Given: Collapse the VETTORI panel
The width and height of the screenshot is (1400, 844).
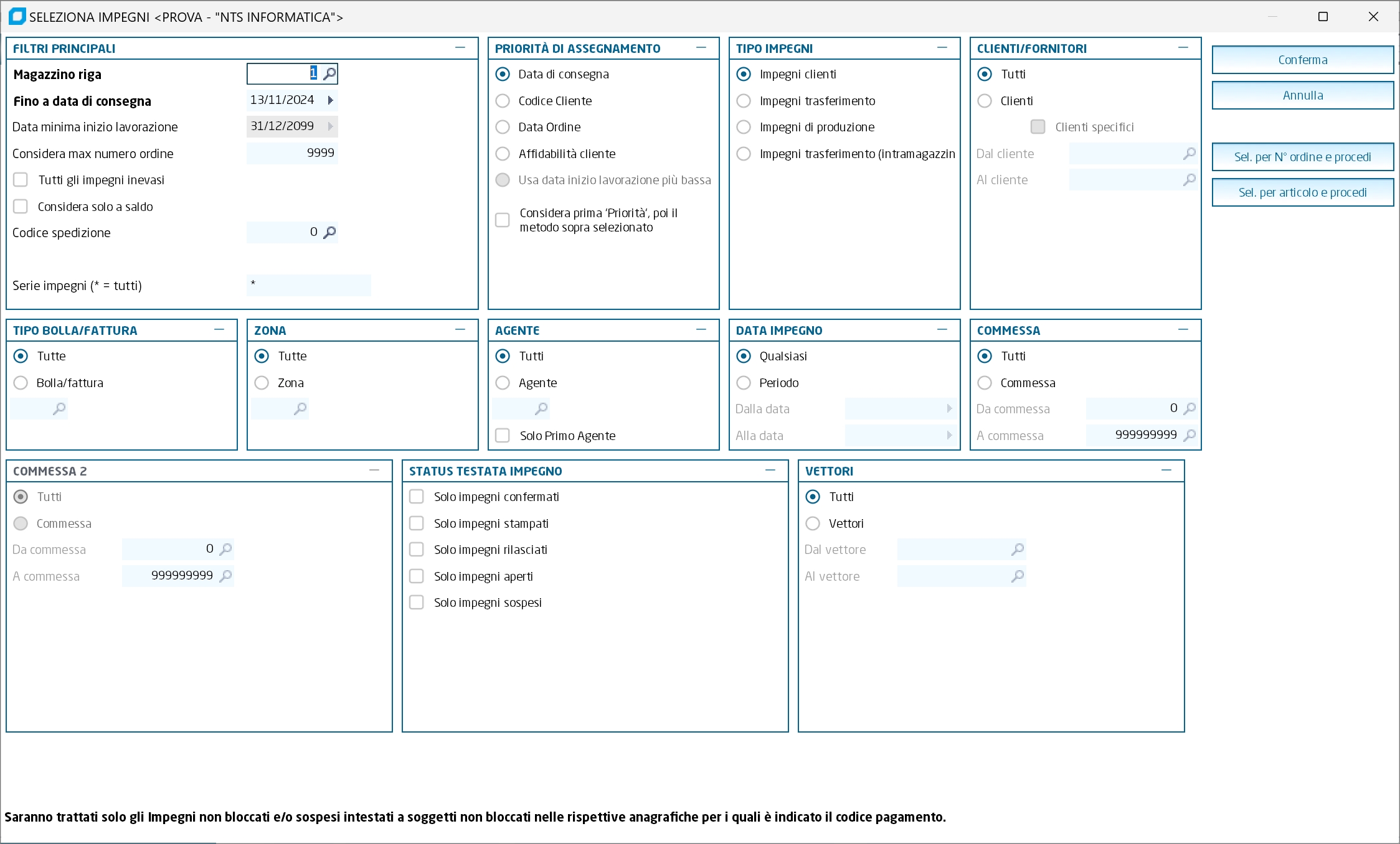Looking at the screenshot, I should pos(1166,471).
